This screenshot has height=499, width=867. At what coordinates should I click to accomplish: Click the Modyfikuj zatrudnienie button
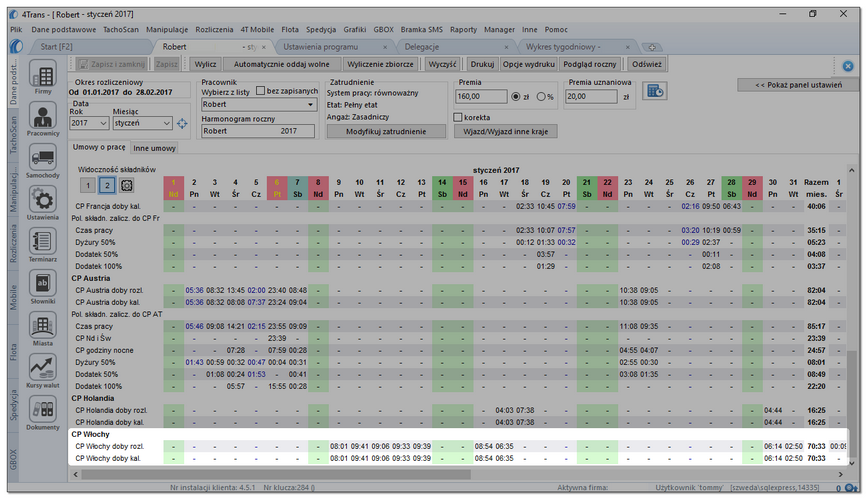(386, 132)
